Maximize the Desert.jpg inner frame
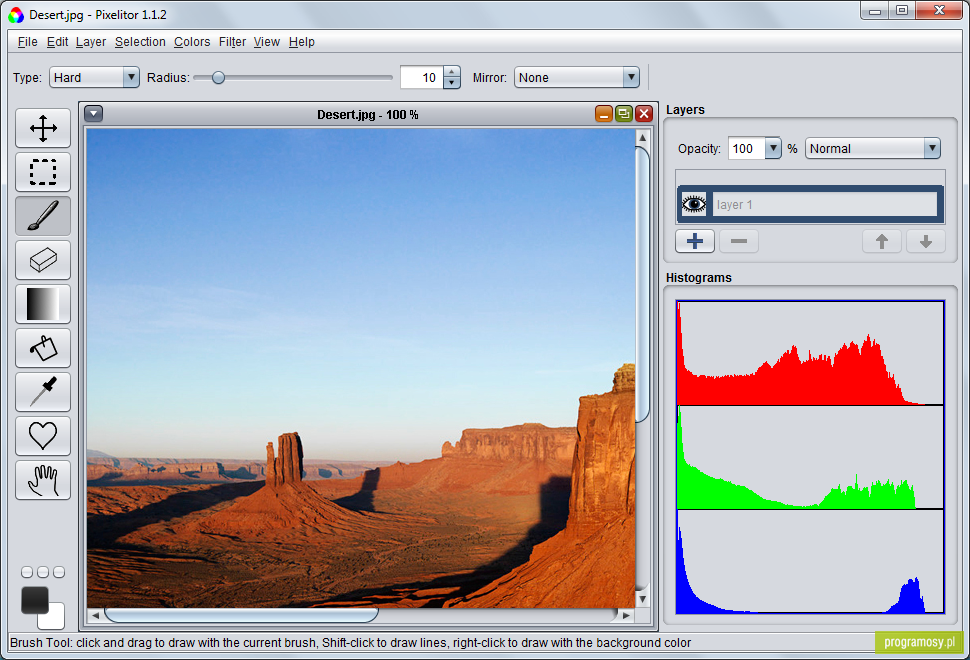The width and height of the screenshot is (970, 660). click(x=624, y=114)
